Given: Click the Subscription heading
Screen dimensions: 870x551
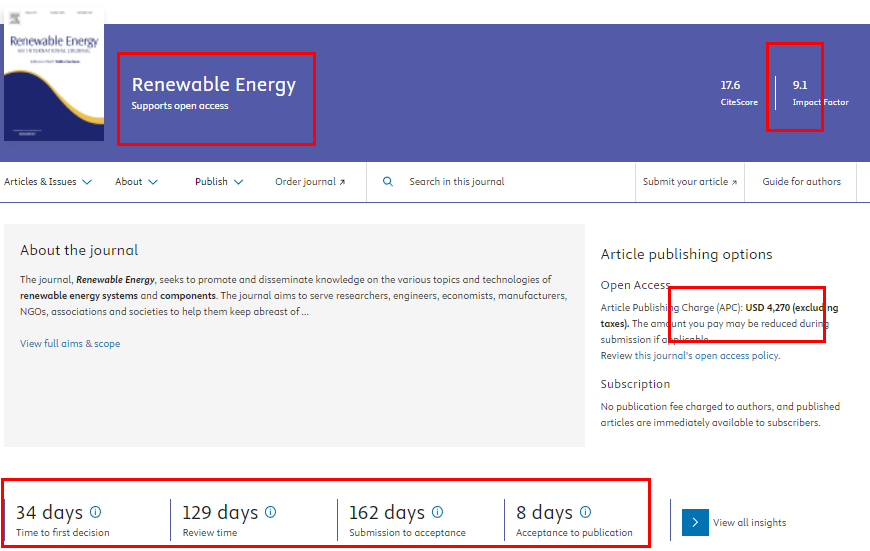Looking at the screenshot, I should tap(635, 384).
